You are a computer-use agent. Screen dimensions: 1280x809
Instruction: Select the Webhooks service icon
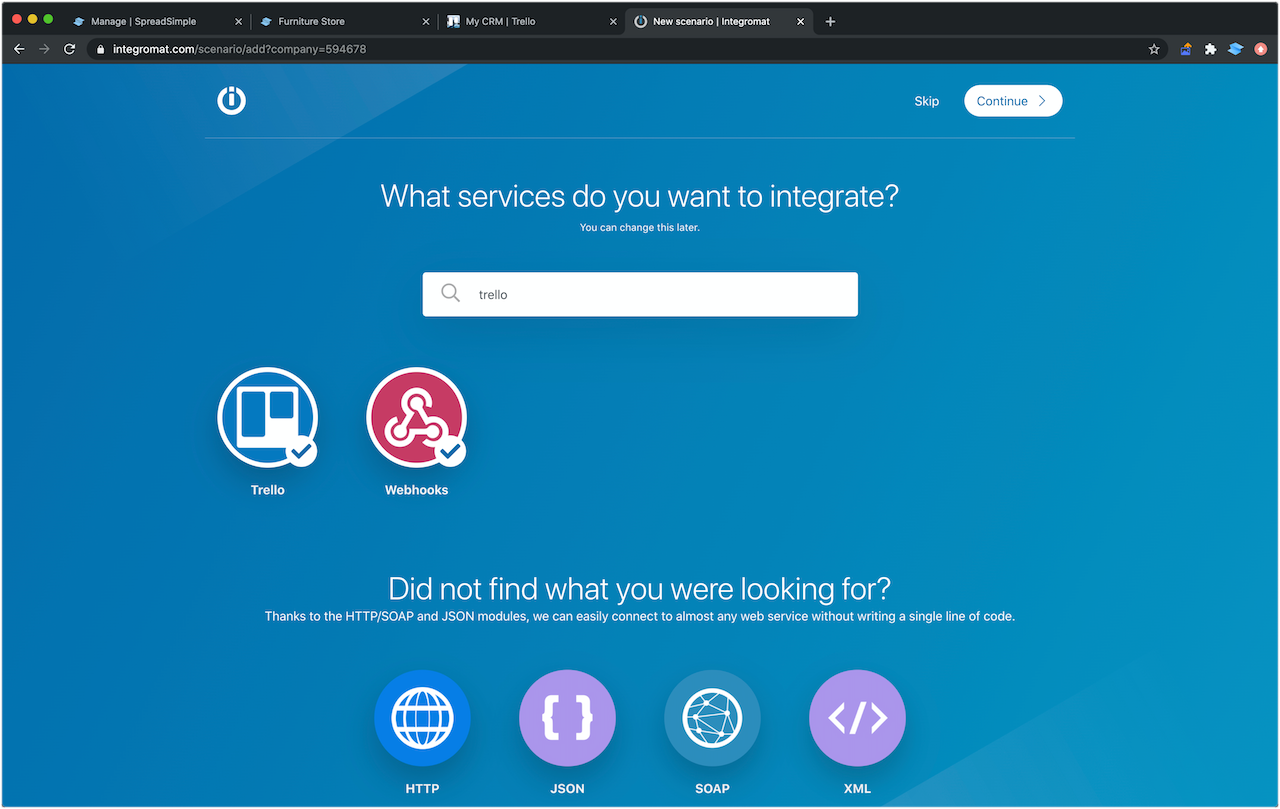[416, 418]
